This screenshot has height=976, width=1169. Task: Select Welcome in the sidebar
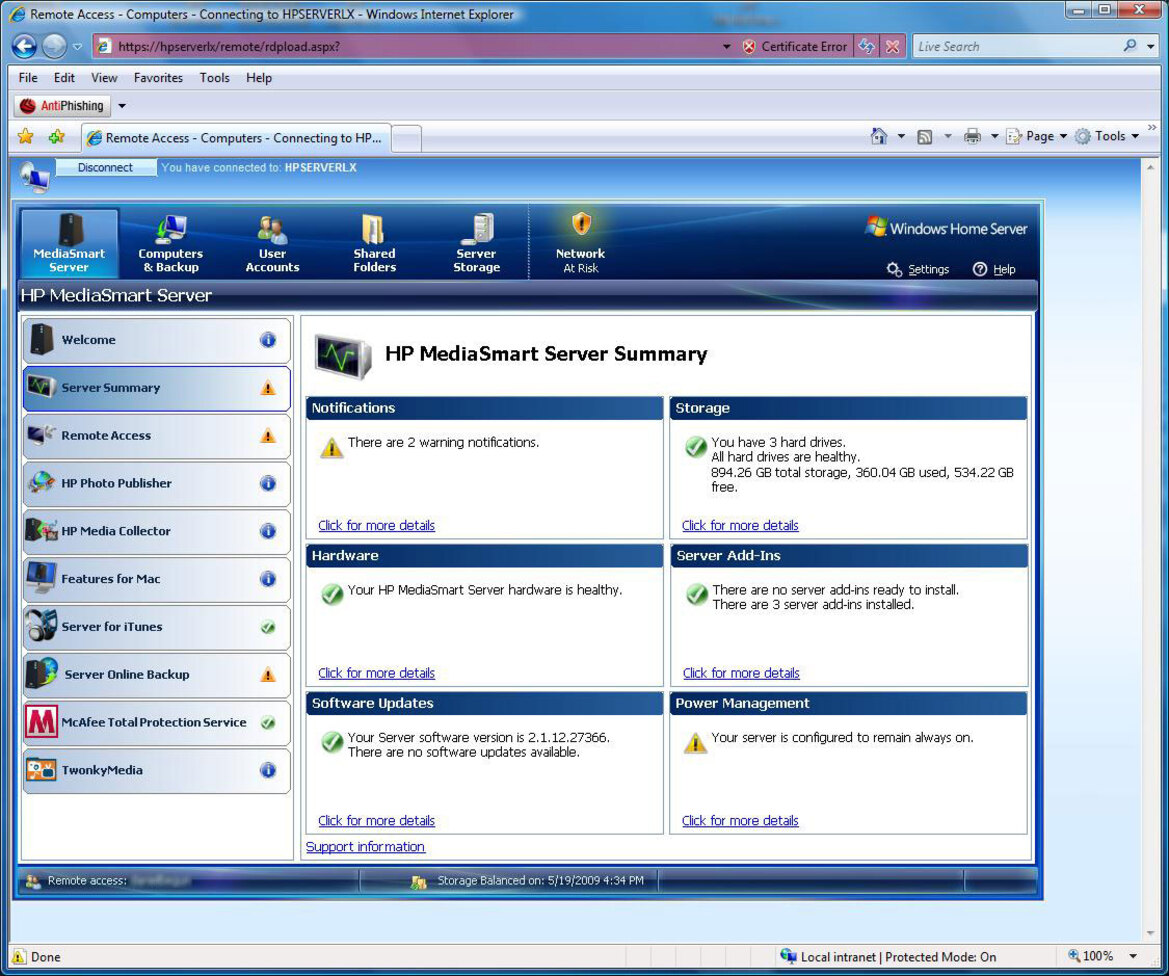[157, 340]
